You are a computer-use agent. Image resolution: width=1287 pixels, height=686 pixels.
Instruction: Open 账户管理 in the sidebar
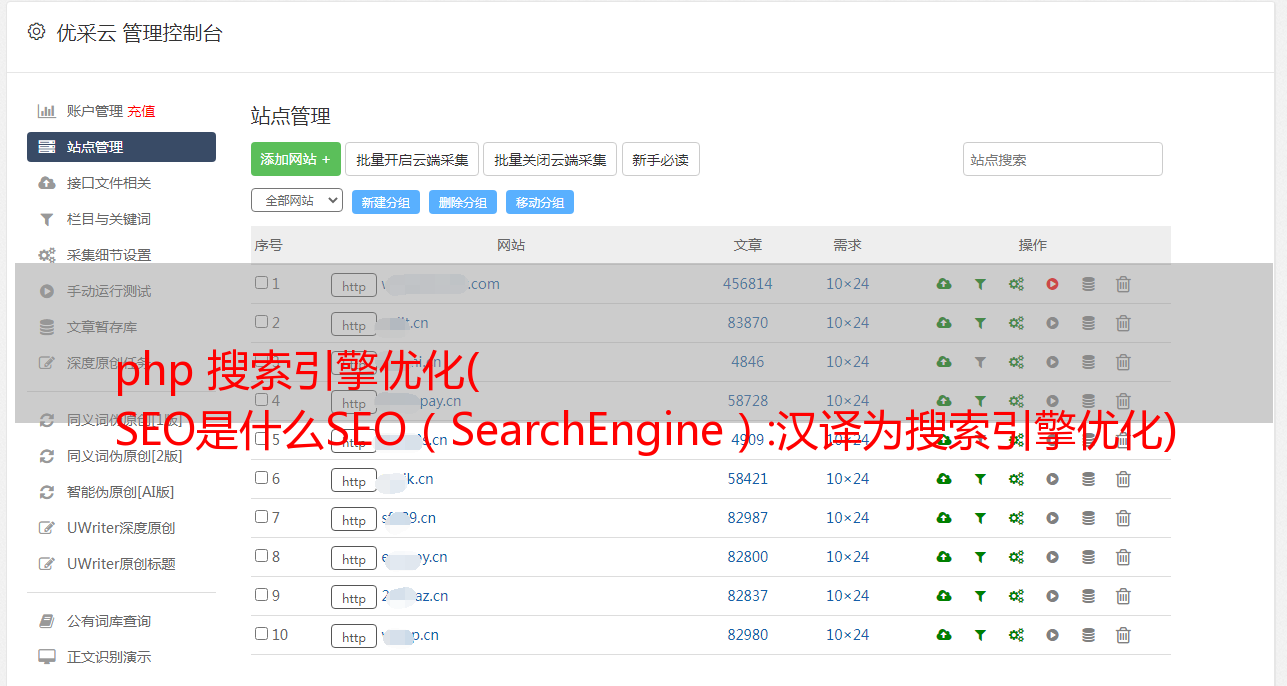pos(94,111)
